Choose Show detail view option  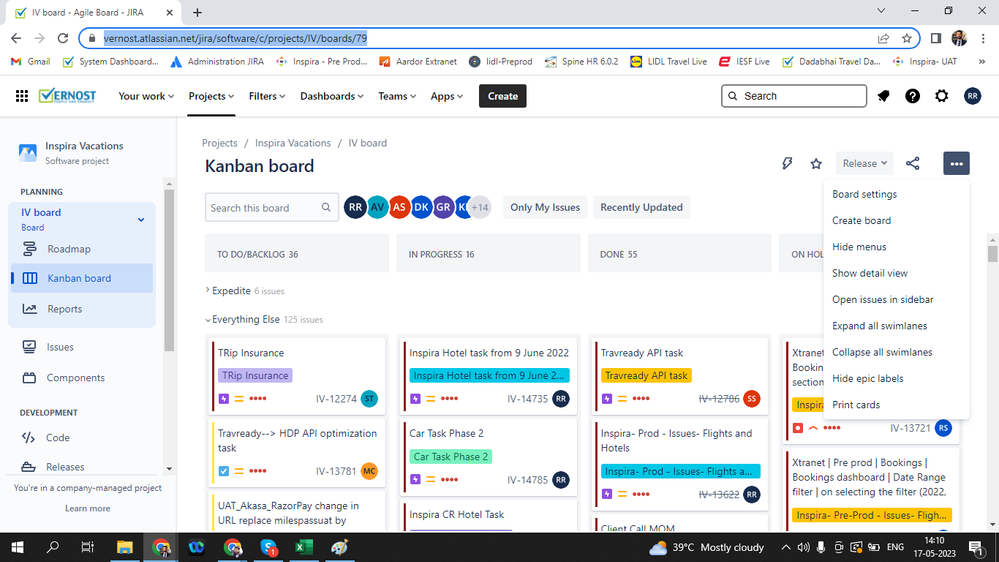coord(896,273)
